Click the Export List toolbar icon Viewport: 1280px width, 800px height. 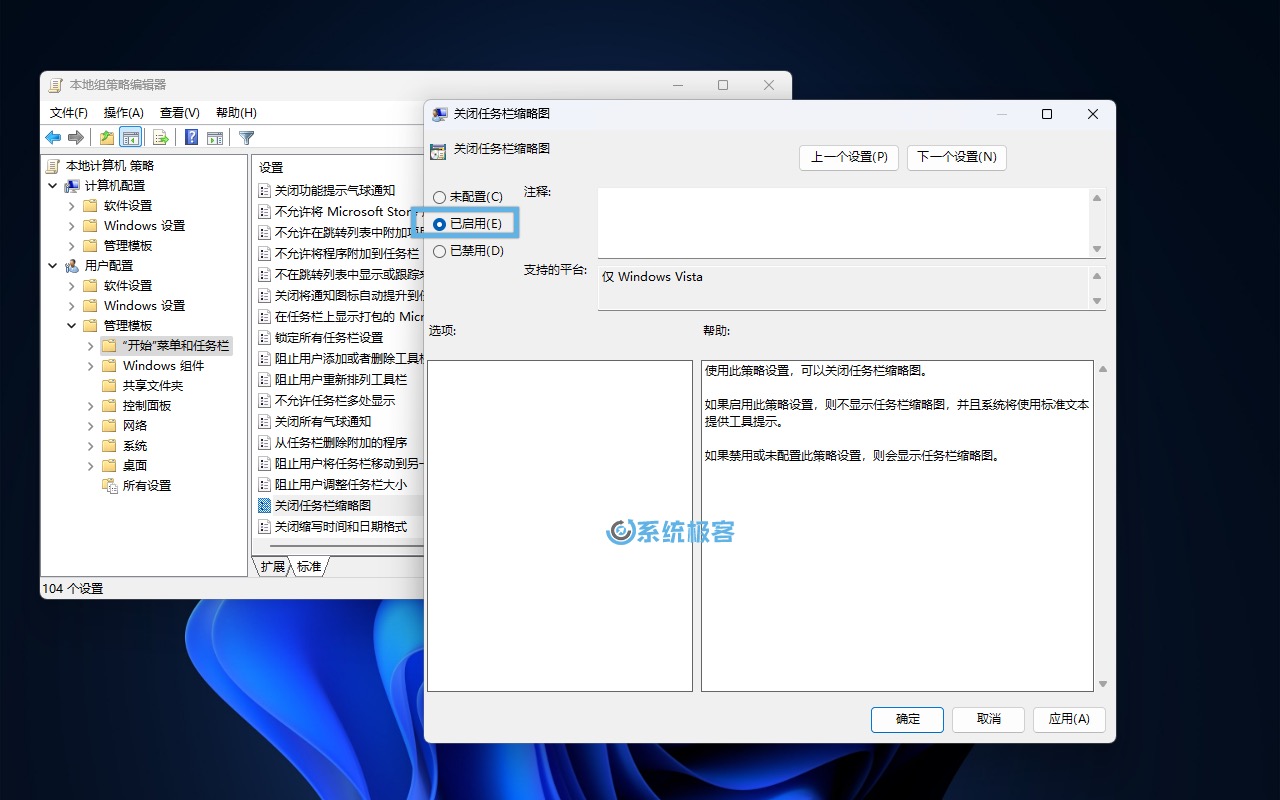[160, 137]
